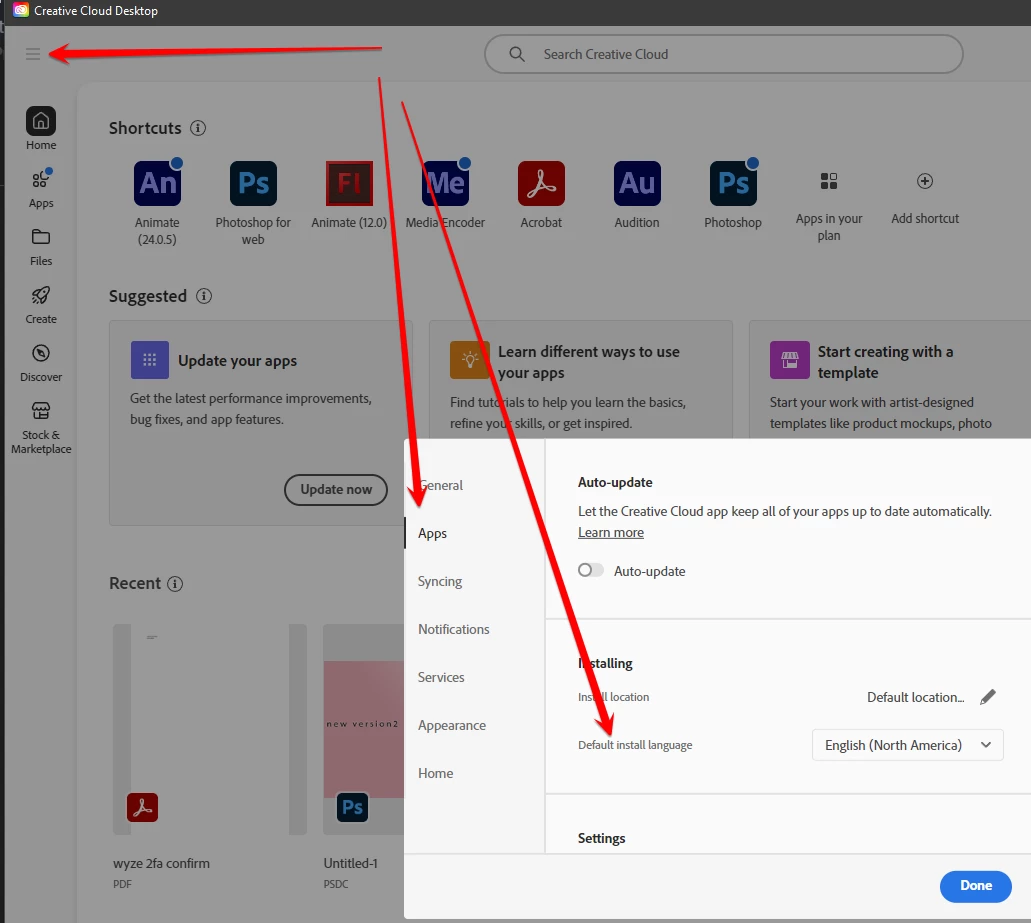Edit the install location with the pencil icon
This screenshot has height=923, width=1031.
[988, 697]
